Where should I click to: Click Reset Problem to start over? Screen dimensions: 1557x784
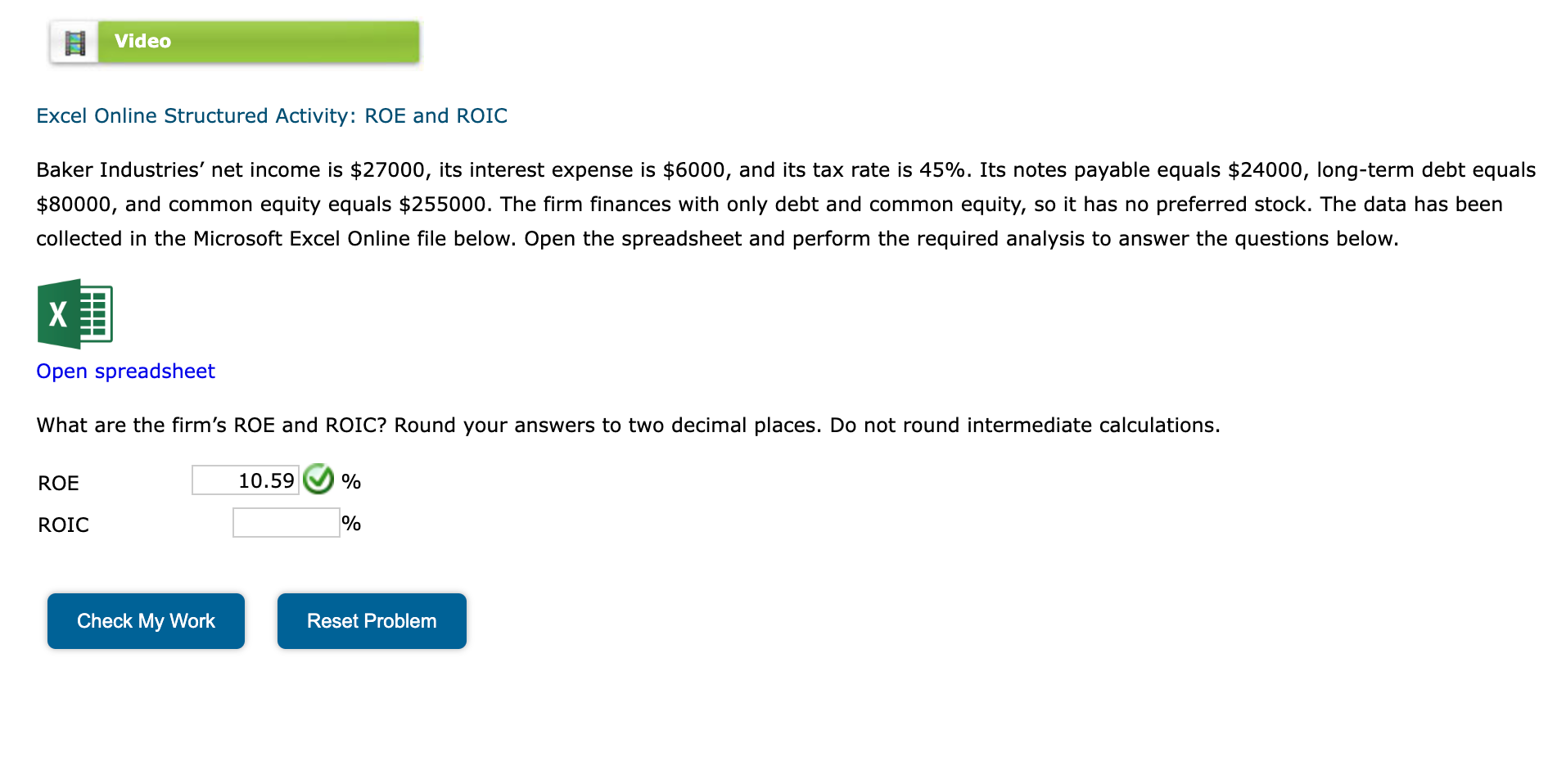coord(371,620)
